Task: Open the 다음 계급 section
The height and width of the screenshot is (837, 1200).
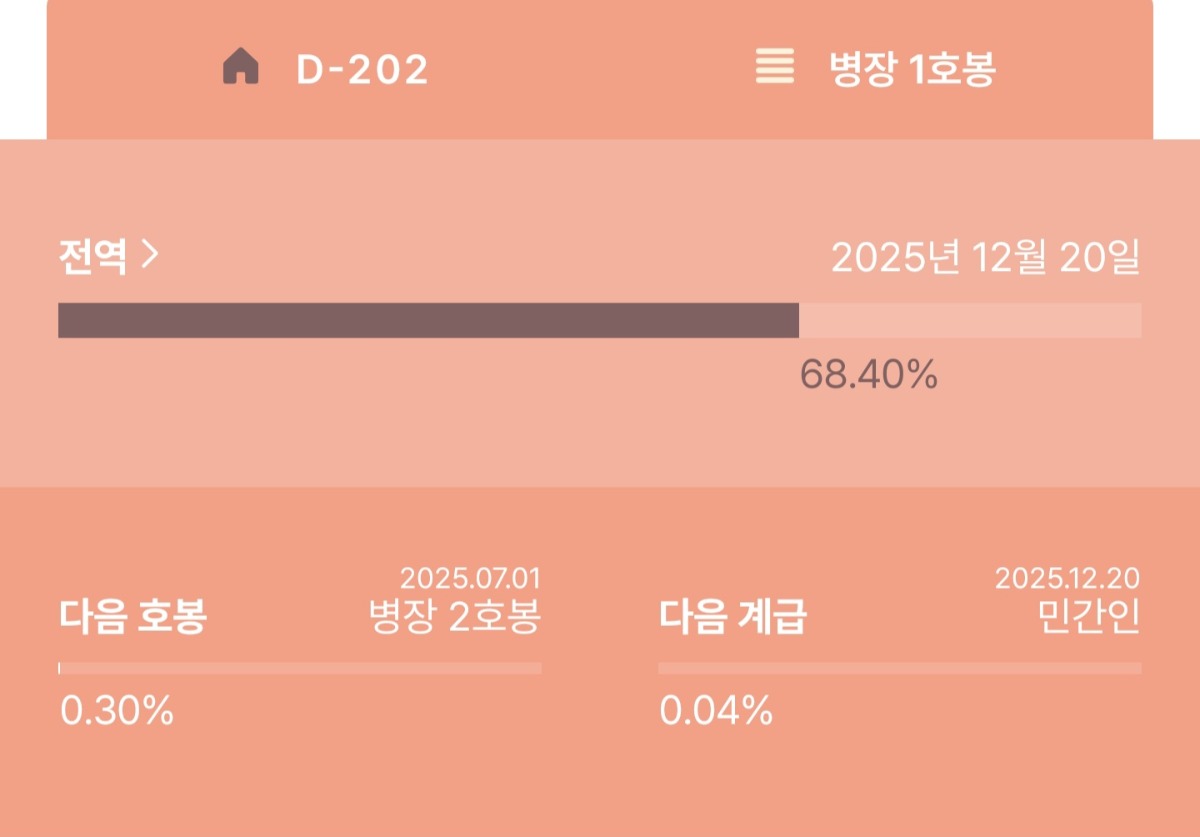Action: tap(733, 618)
